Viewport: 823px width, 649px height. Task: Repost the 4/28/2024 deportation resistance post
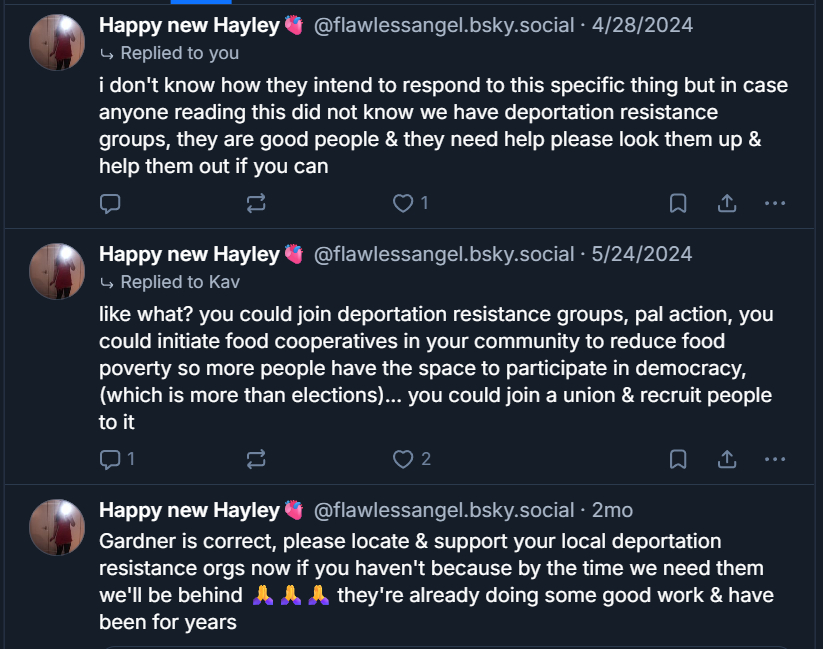pos(256,203)
